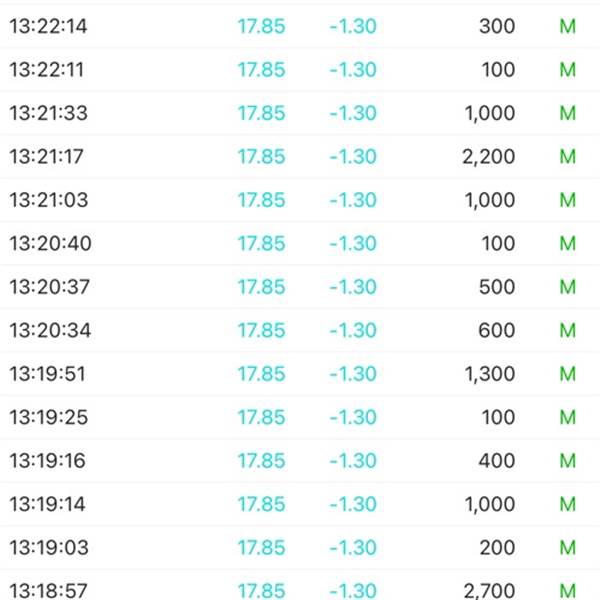Tap the M marker on the 13:19:03 row
The image size is (600, 600).
click(x=567, y=548)
